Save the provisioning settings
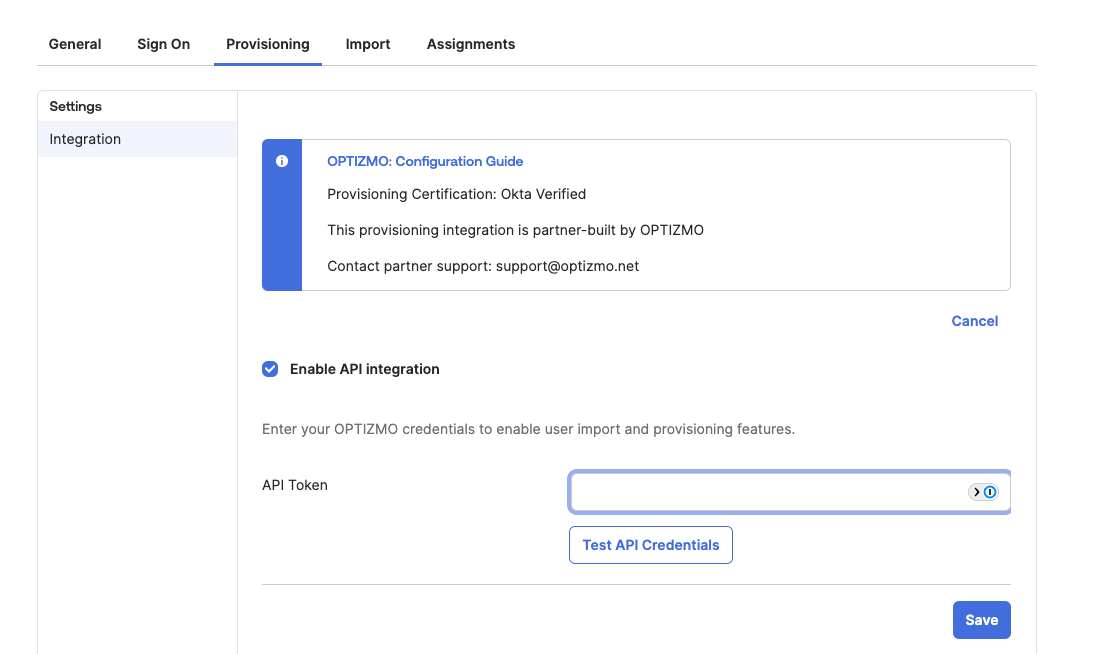Image resolution: width=1093 pixels, height=654 pixels. click(981, 620)
